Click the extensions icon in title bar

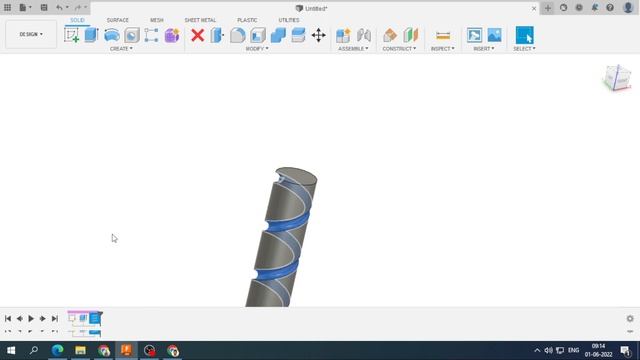click(x=563, y=8)
